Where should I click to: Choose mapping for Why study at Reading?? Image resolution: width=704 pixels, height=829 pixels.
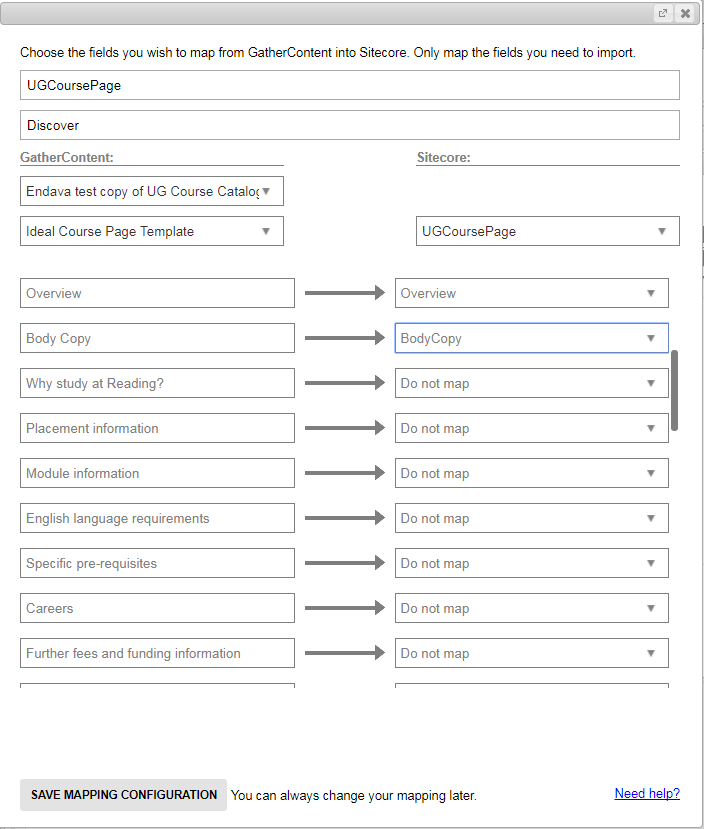coord(532,383)
